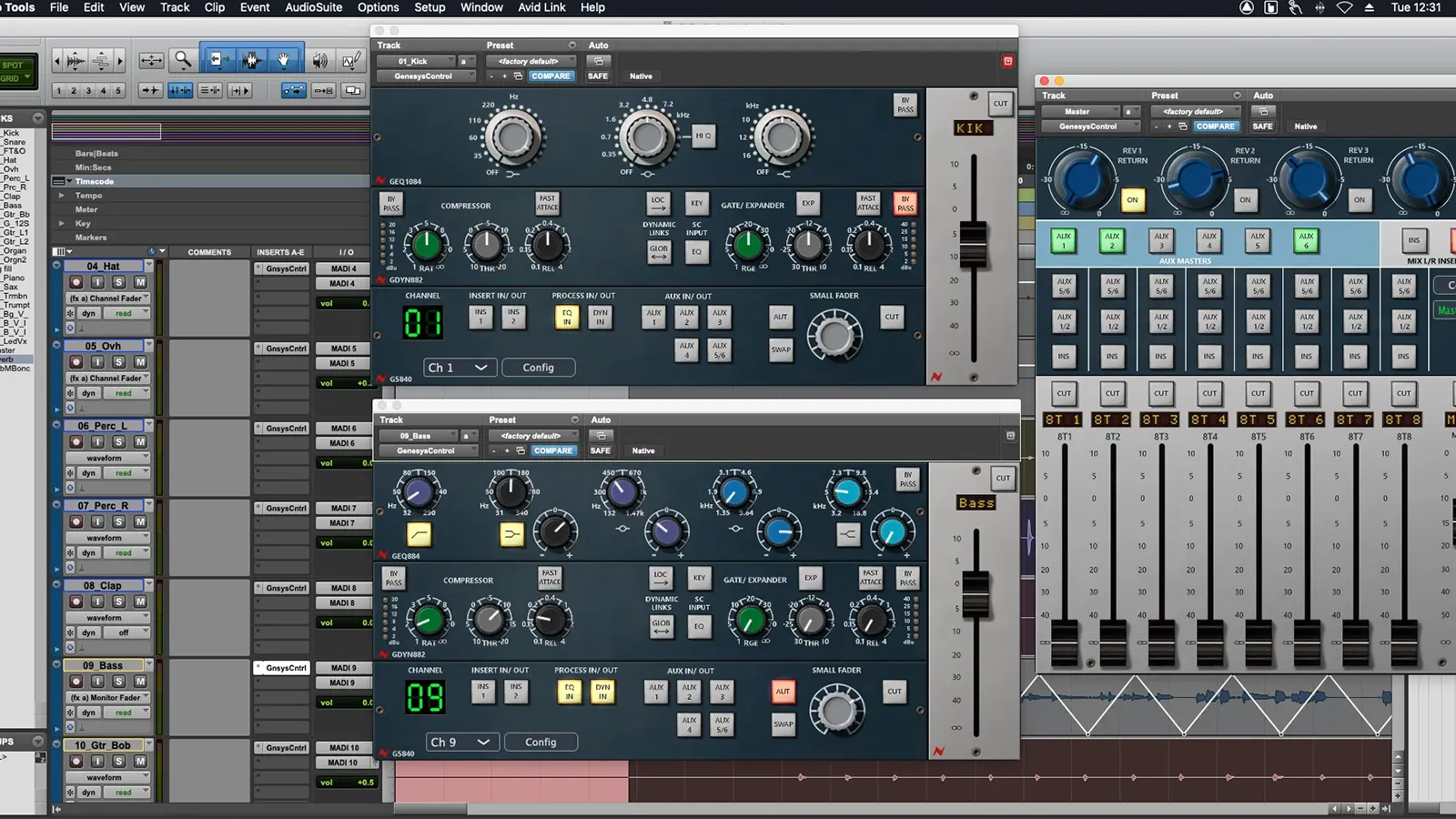Viewport: 1456px width, 819px height.
Task: Click the 01 channel number display
Action: pyautogui.click(x=423, y=323)
